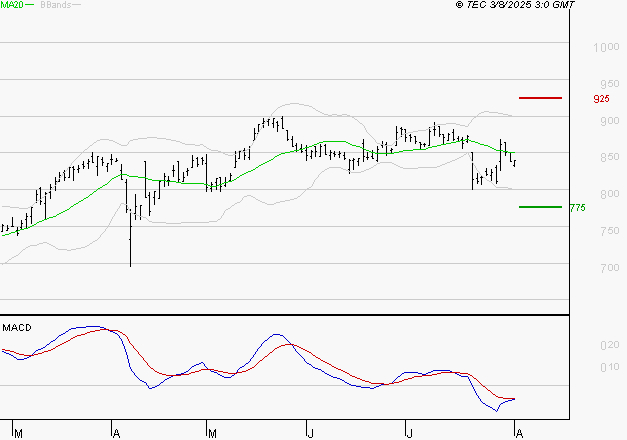This screenshot has height=440, width=627.
Task: Click the 1000 price axis label
Action: tap(606, 47)
